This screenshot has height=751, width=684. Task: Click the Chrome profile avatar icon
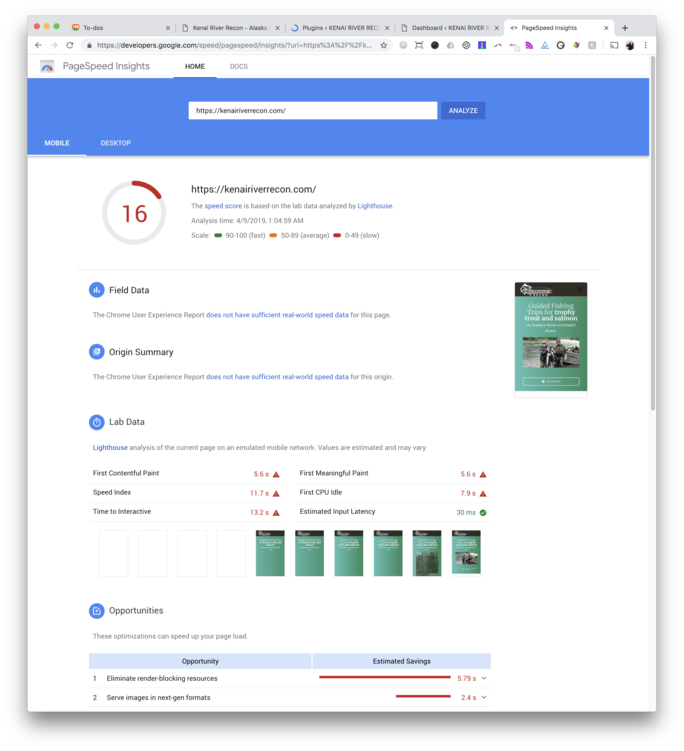click(630, 45)
